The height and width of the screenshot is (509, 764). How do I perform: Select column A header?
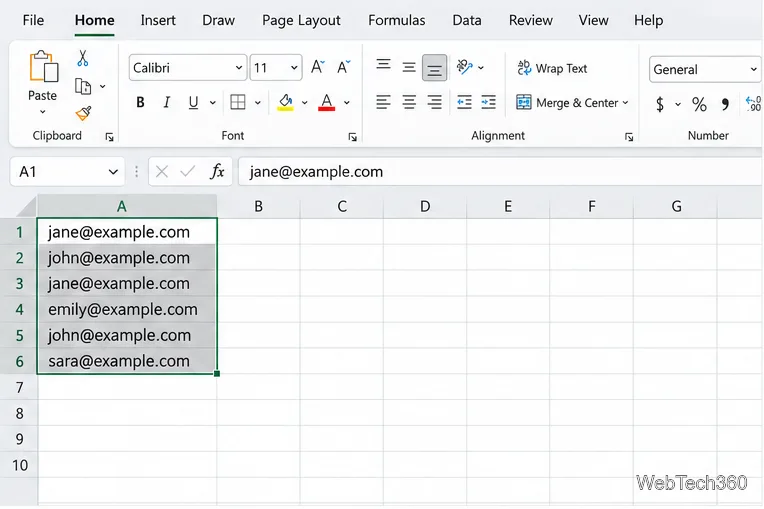point(127,206)
